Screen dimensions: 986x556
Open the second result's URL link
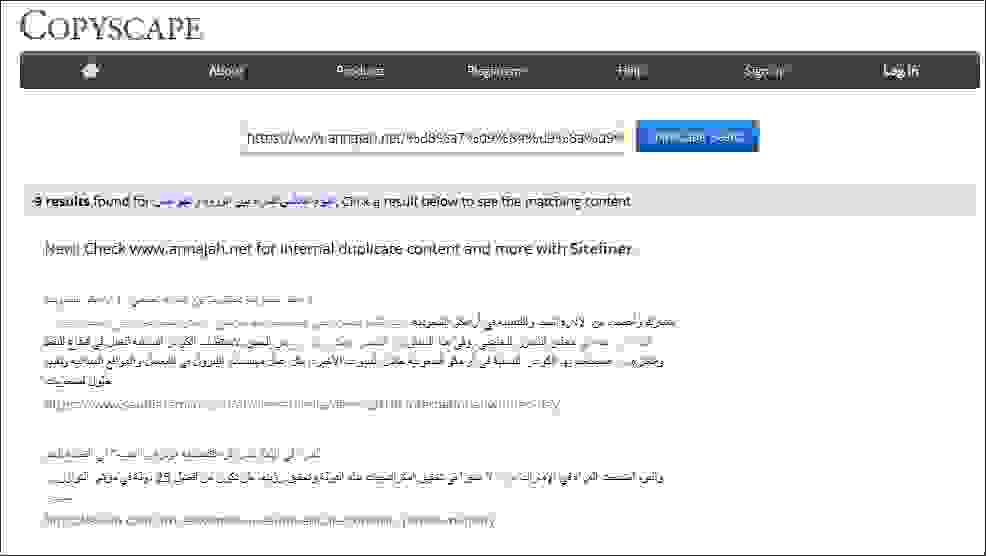[x=269, y=521]
